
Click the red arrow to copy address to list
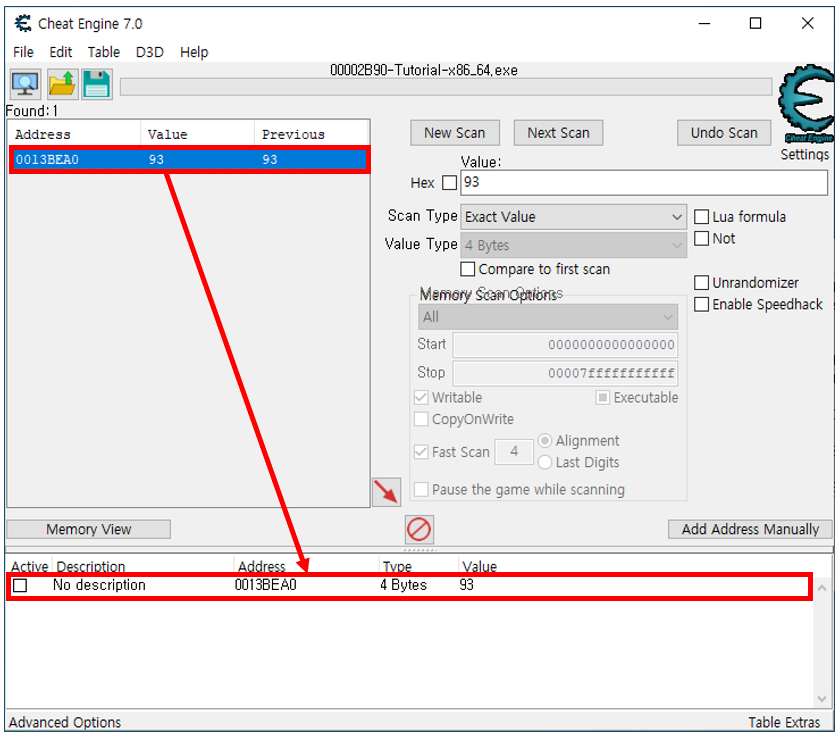click(x=386, y=492)
